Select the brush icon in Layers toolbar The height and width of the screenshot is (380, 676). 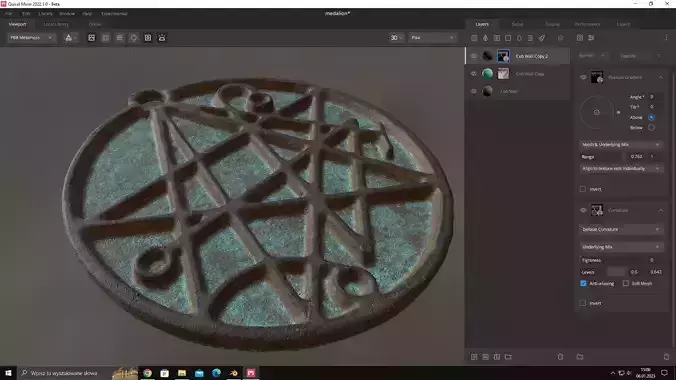point(542,38)
